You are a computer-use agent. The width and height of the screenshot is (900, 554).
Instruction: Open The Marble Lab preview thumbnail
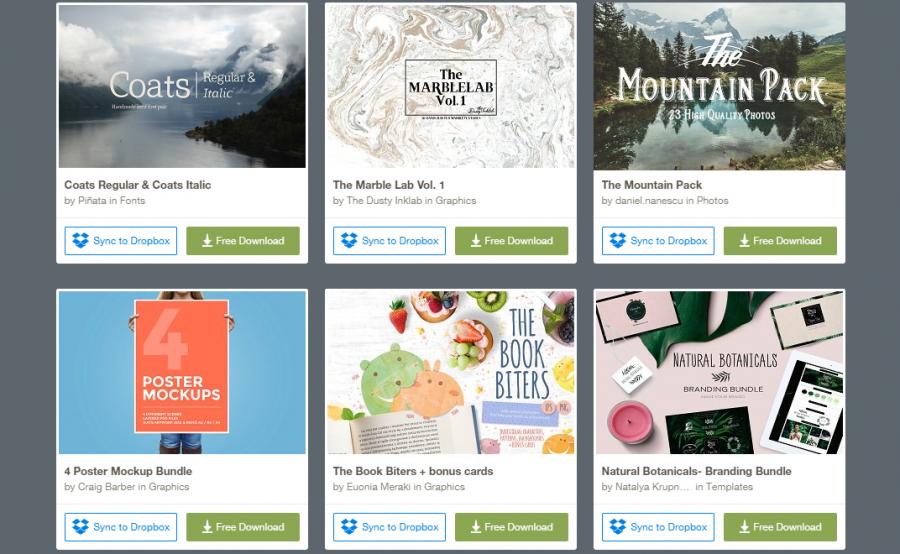451,86
